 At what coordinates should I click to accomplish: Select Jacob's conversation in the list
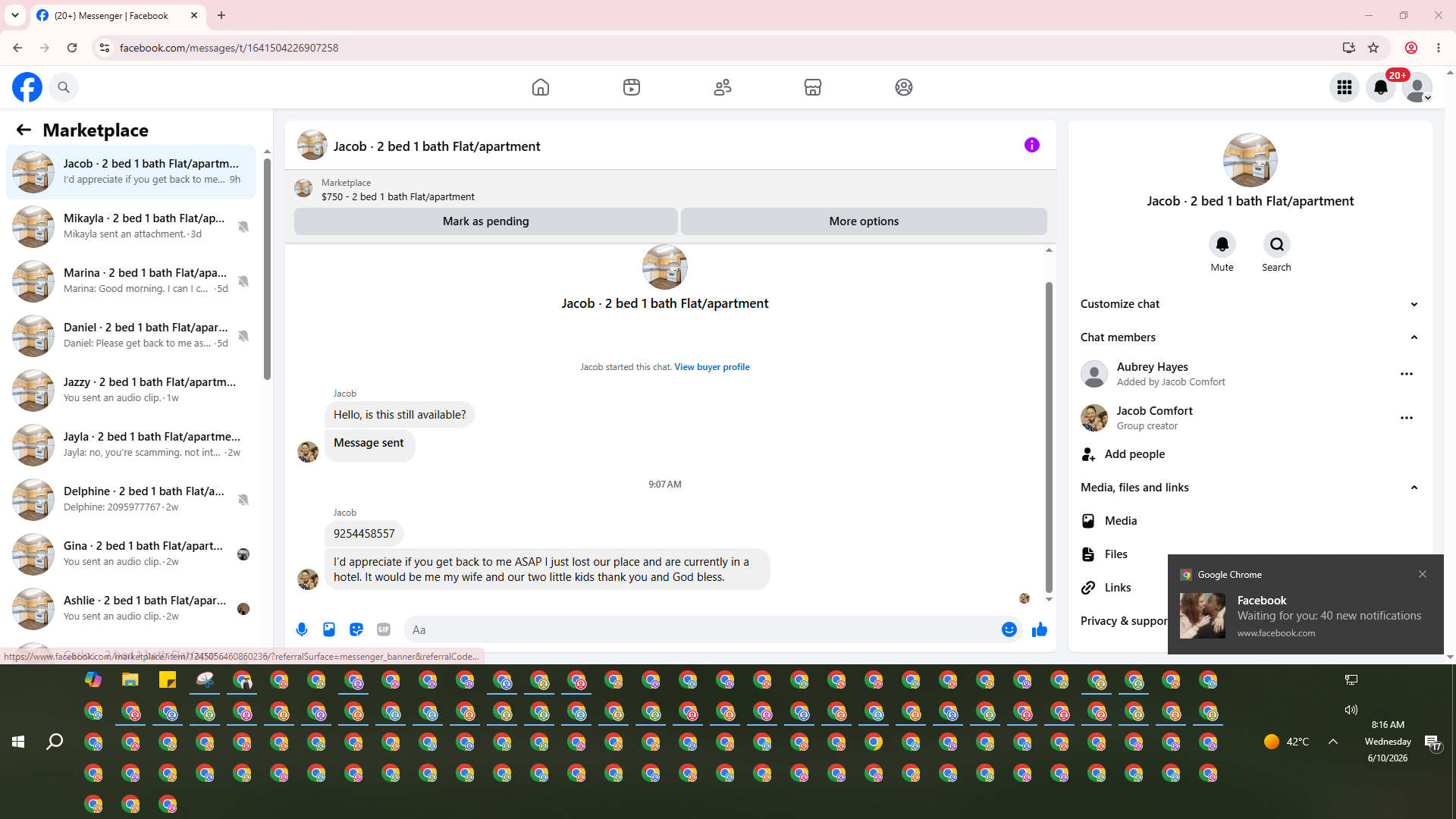point(130,172)
